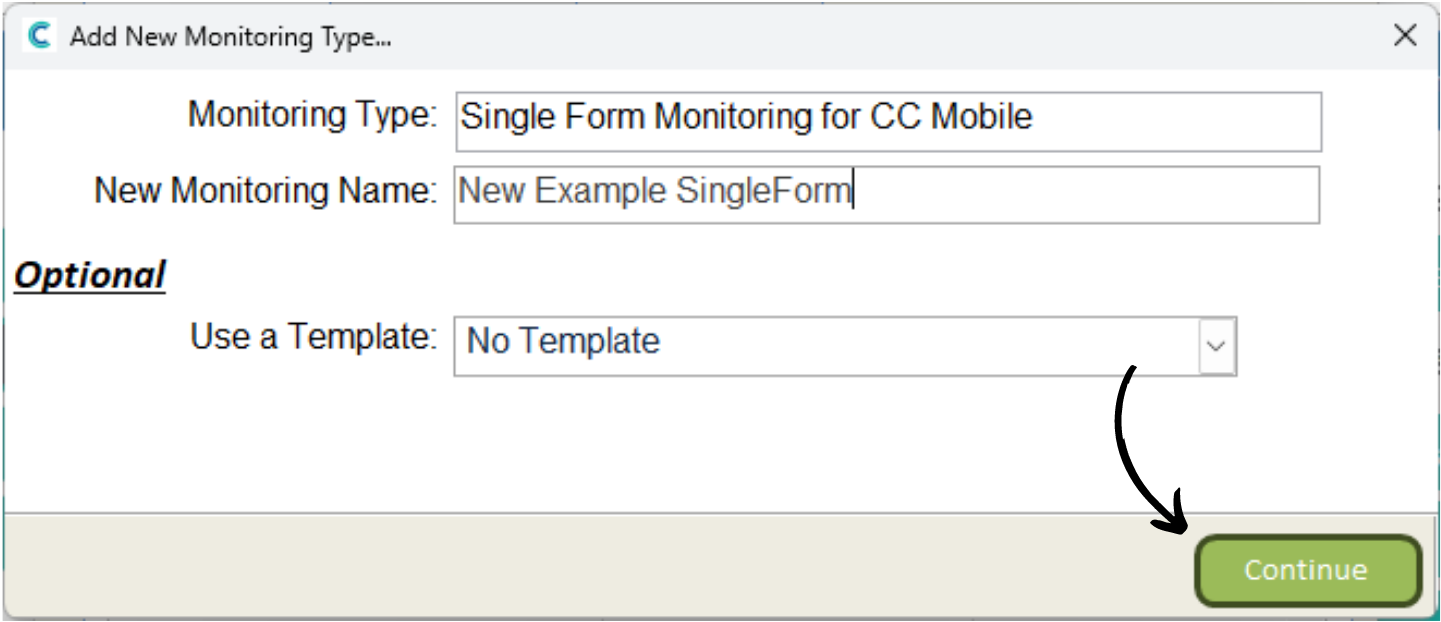Click the app logo in title bar
Screen dimensions: 1441x622
(x=39, y=37)
